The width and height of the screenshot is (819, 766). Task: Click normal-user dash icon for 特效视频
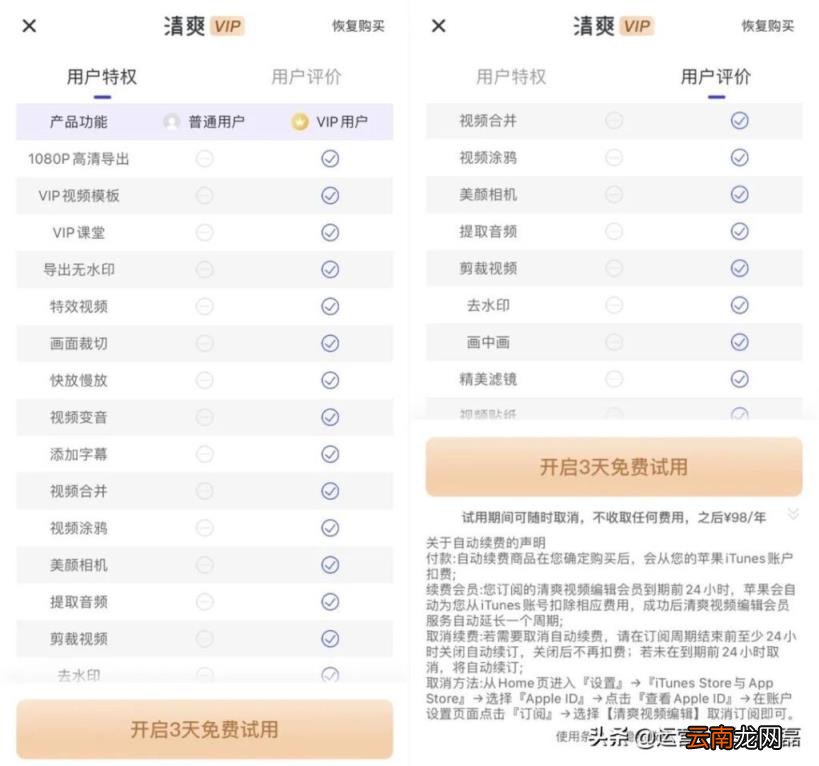pos(205,306)
